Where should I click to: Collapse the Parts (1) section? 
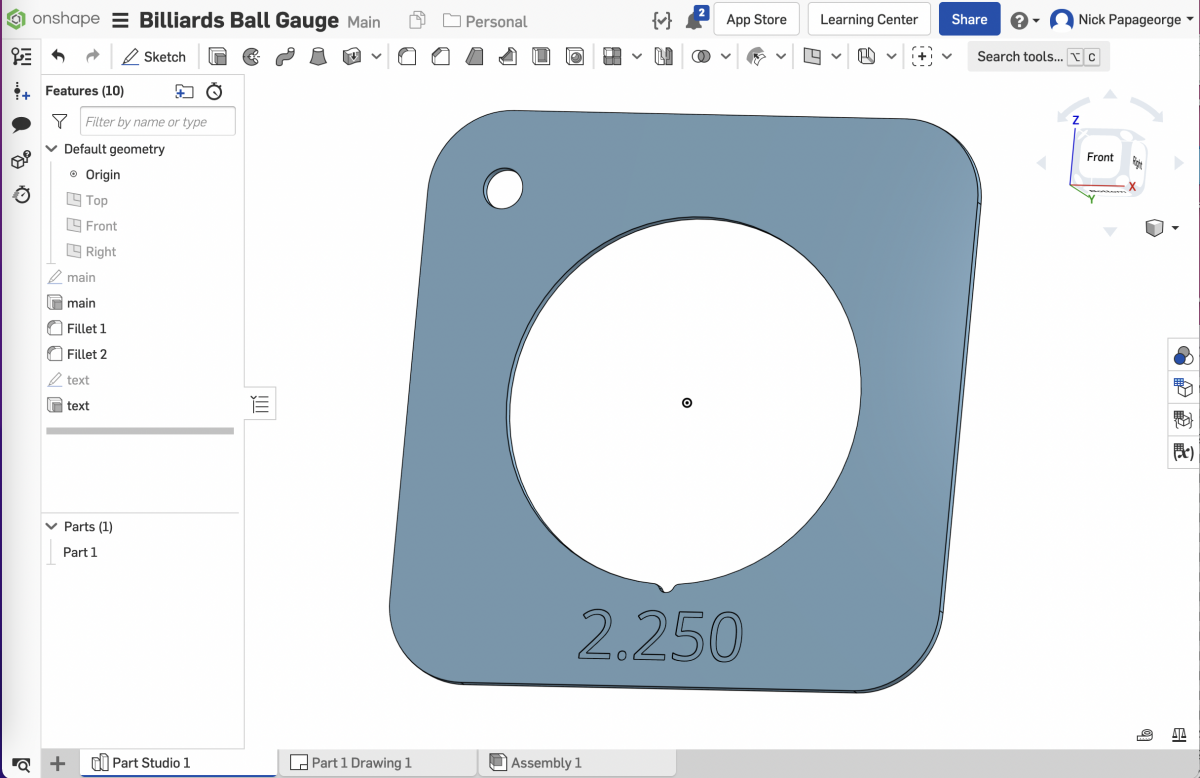coord(52,526)
